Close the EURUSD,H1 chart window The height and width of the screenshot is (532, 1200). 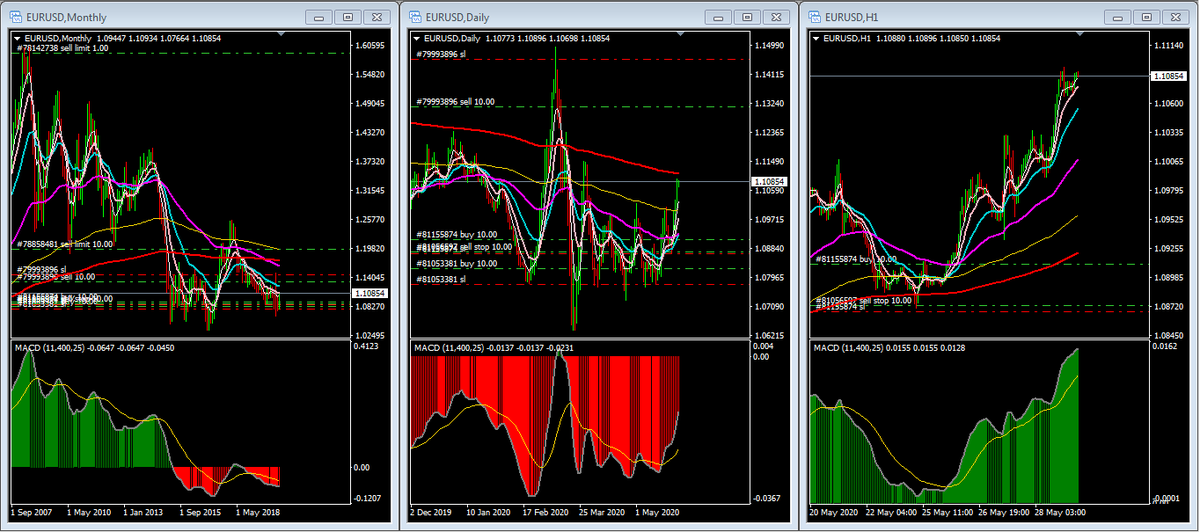point(1175,17)
